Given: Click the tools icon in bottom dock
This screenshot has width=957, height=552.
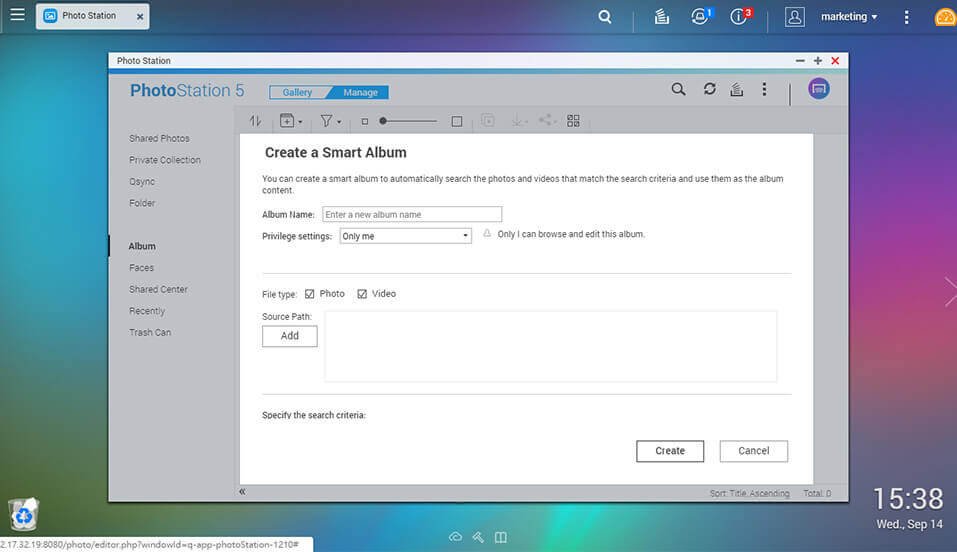Looking at the screenshot, I should click(x=478, y=537).
